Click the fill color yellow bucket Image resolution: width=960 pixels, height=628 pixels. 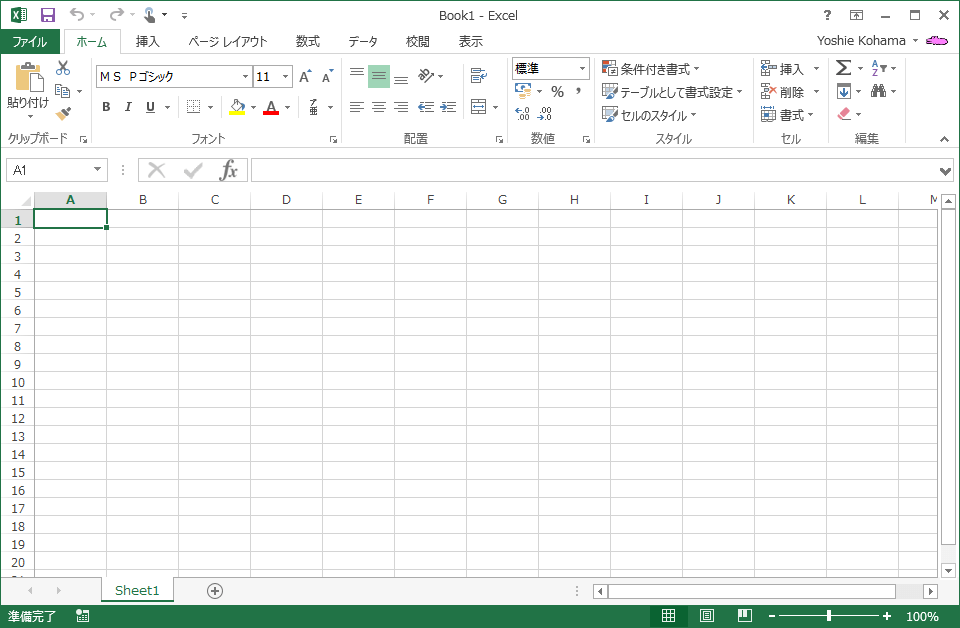pyautogui.click(x=237, y=107)
